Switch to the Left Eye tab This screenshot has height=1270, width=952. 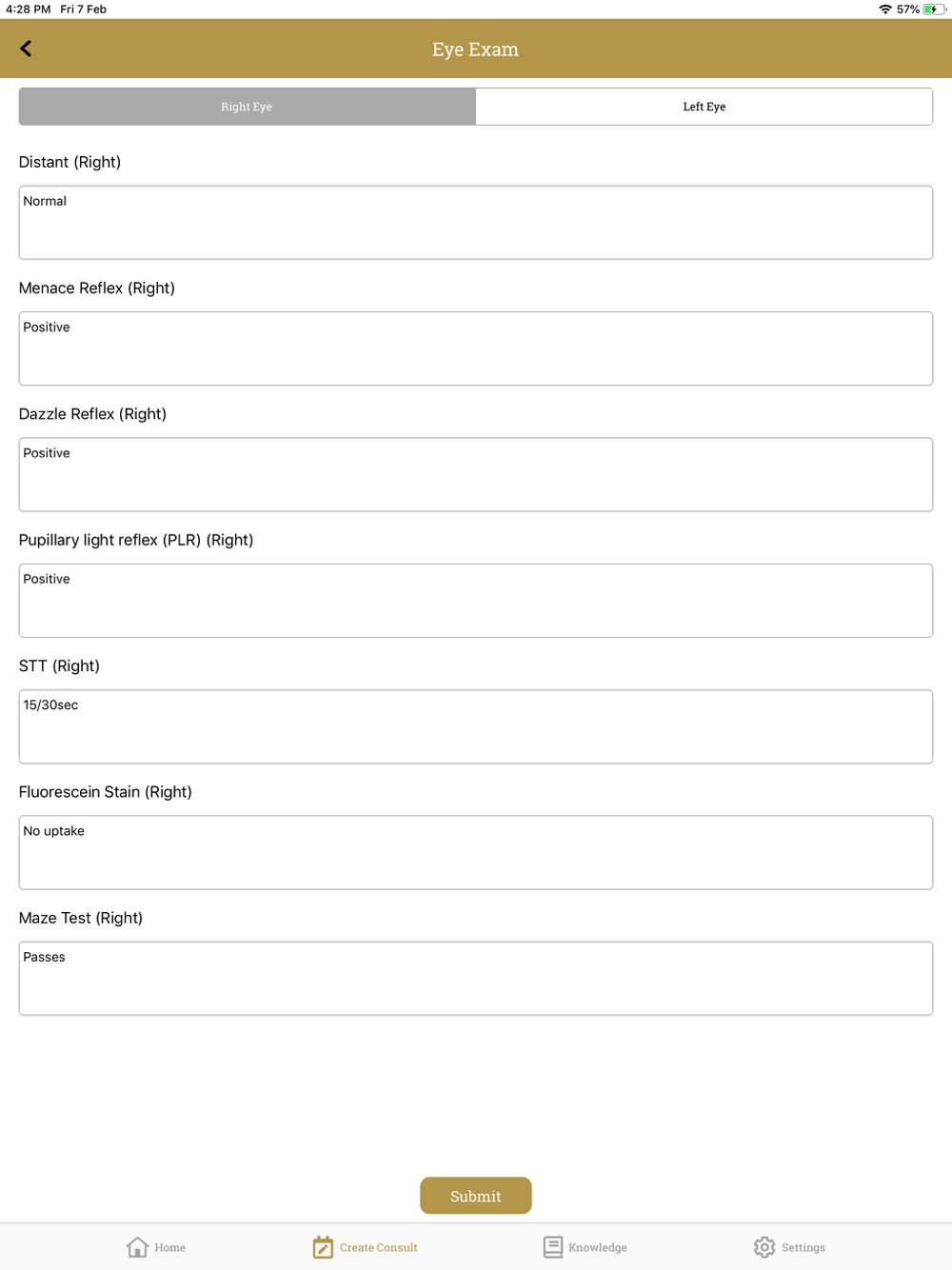point(704,107)
